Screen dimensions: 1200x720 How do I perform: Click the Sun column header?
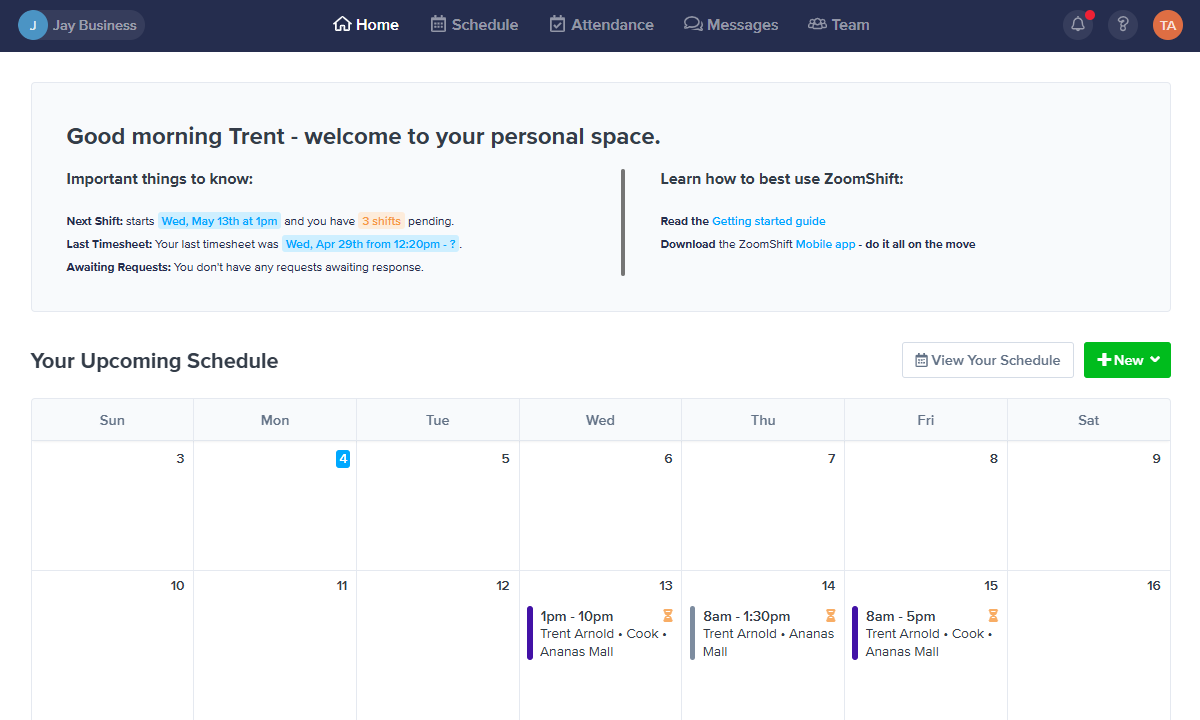pos(112,420)
